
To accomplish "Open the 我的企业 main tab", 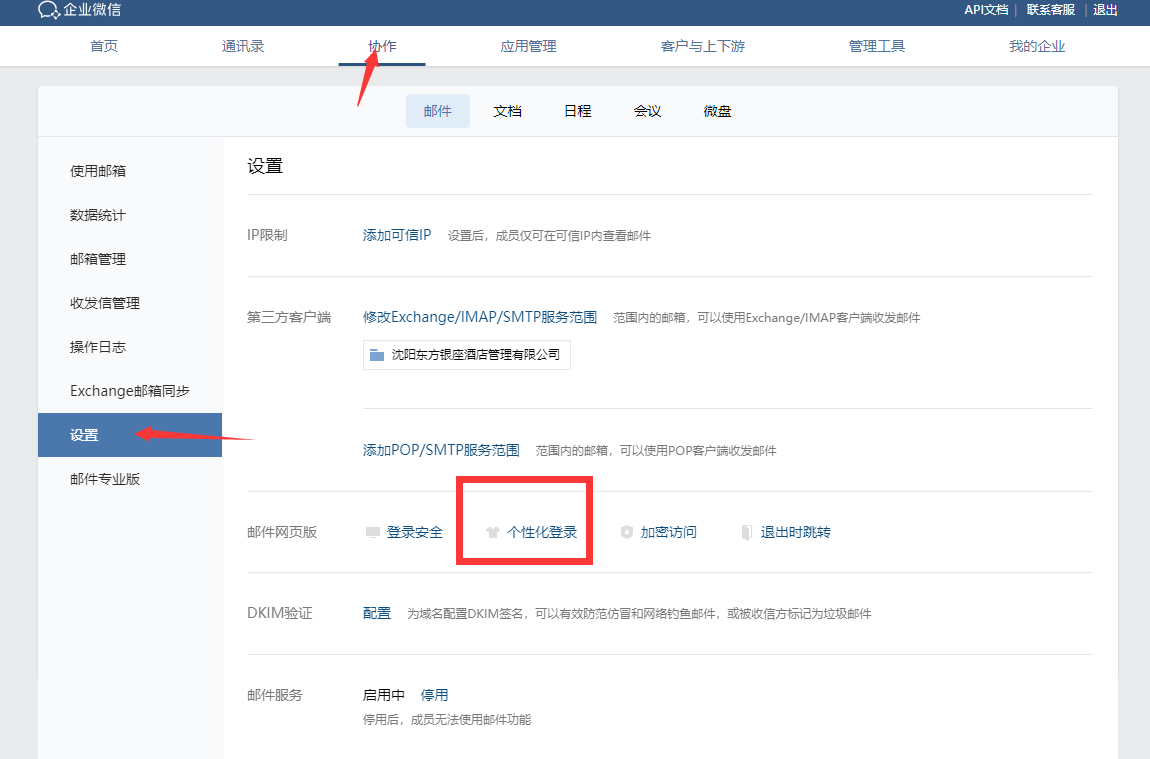I will 1037,46.
